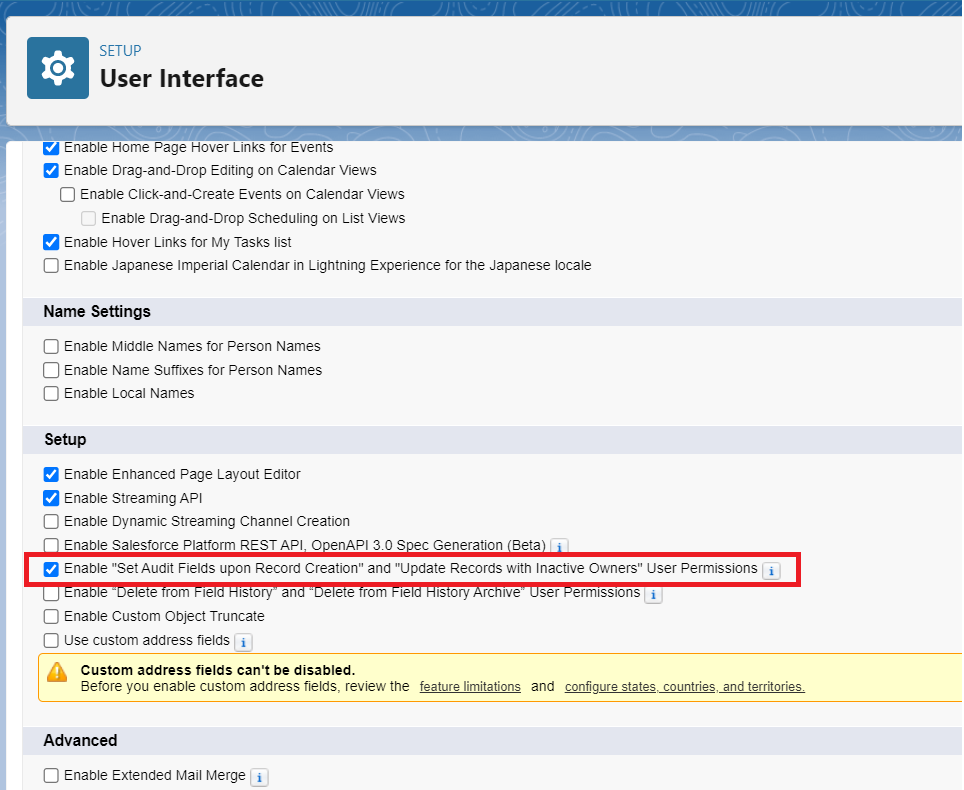Open info tooltip for Enable Extended Mail Merge

[259, 776]
